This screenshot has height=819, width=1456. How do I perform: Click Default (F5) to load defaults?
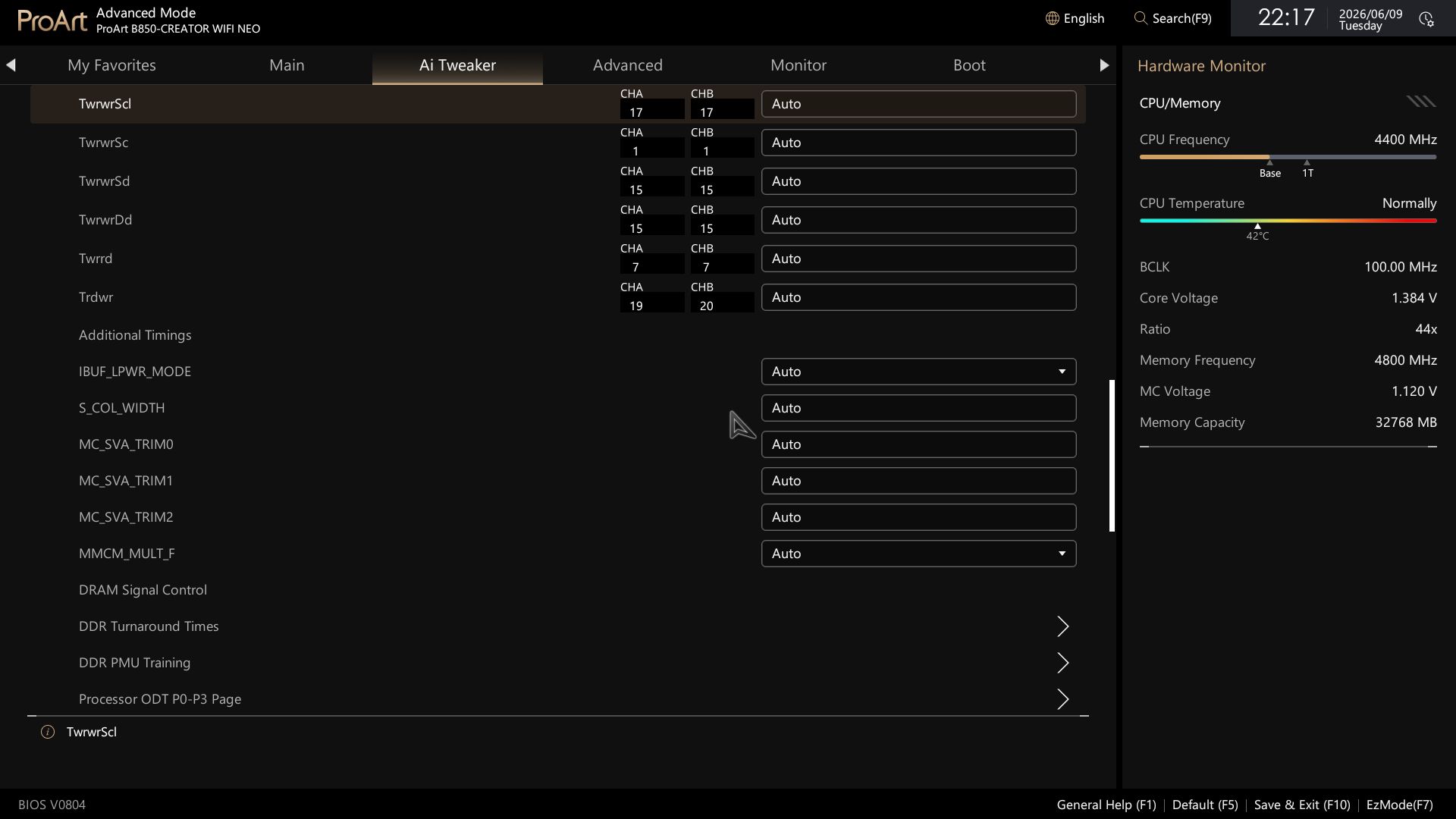pos(1205,805)
